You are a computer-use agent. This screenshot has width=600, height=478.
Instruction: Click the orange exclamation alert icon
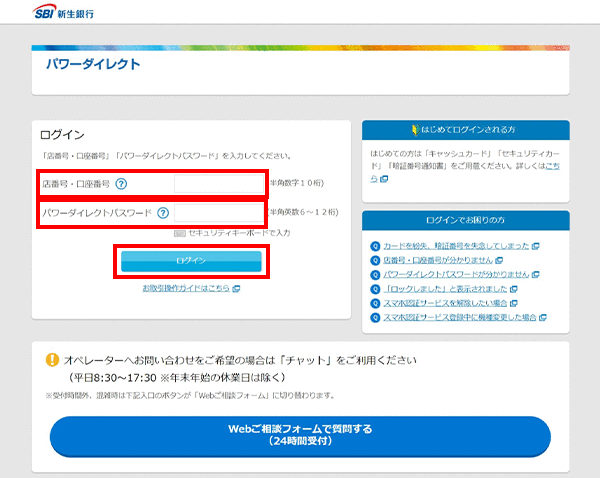pos(52,360)
